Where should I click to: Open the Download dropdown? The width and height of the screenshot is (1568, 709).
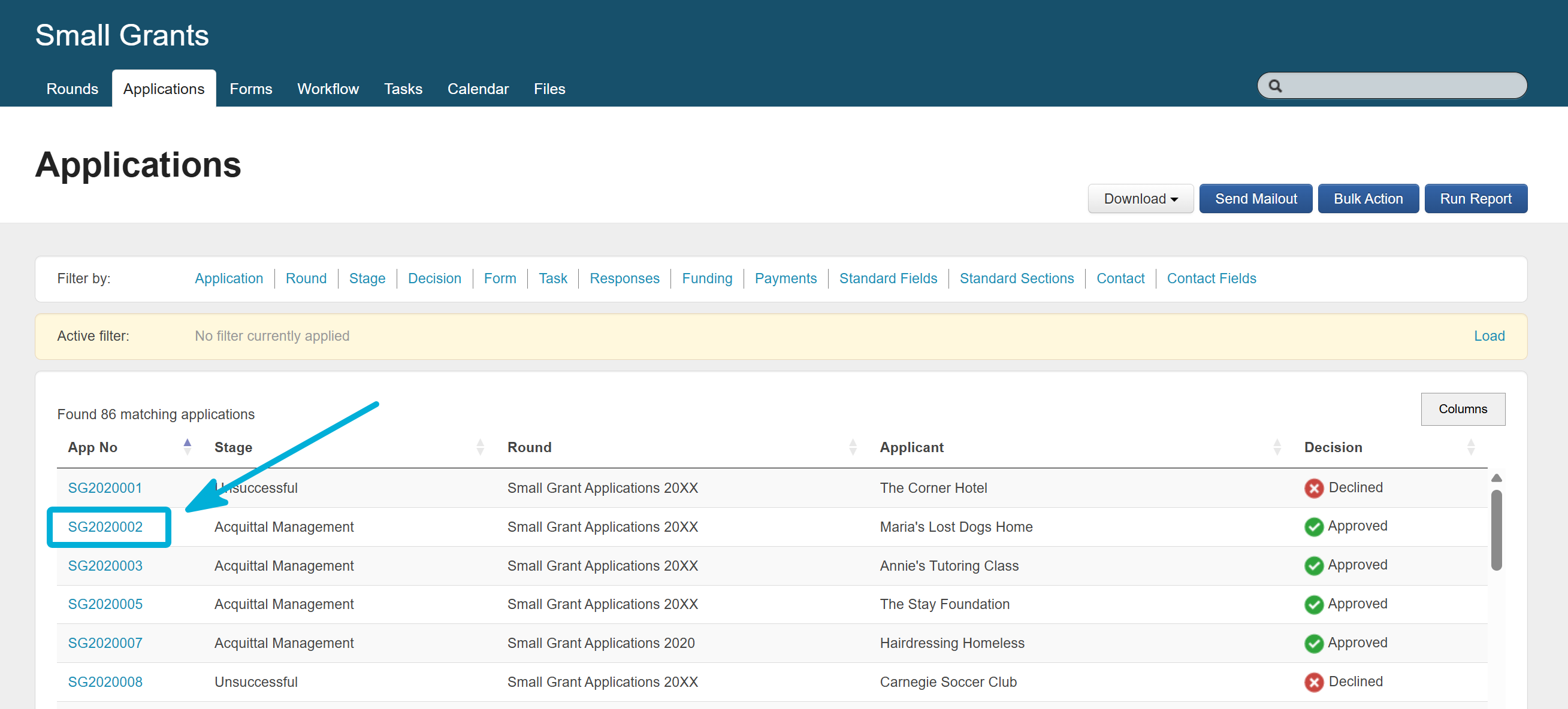[1140, 199]
